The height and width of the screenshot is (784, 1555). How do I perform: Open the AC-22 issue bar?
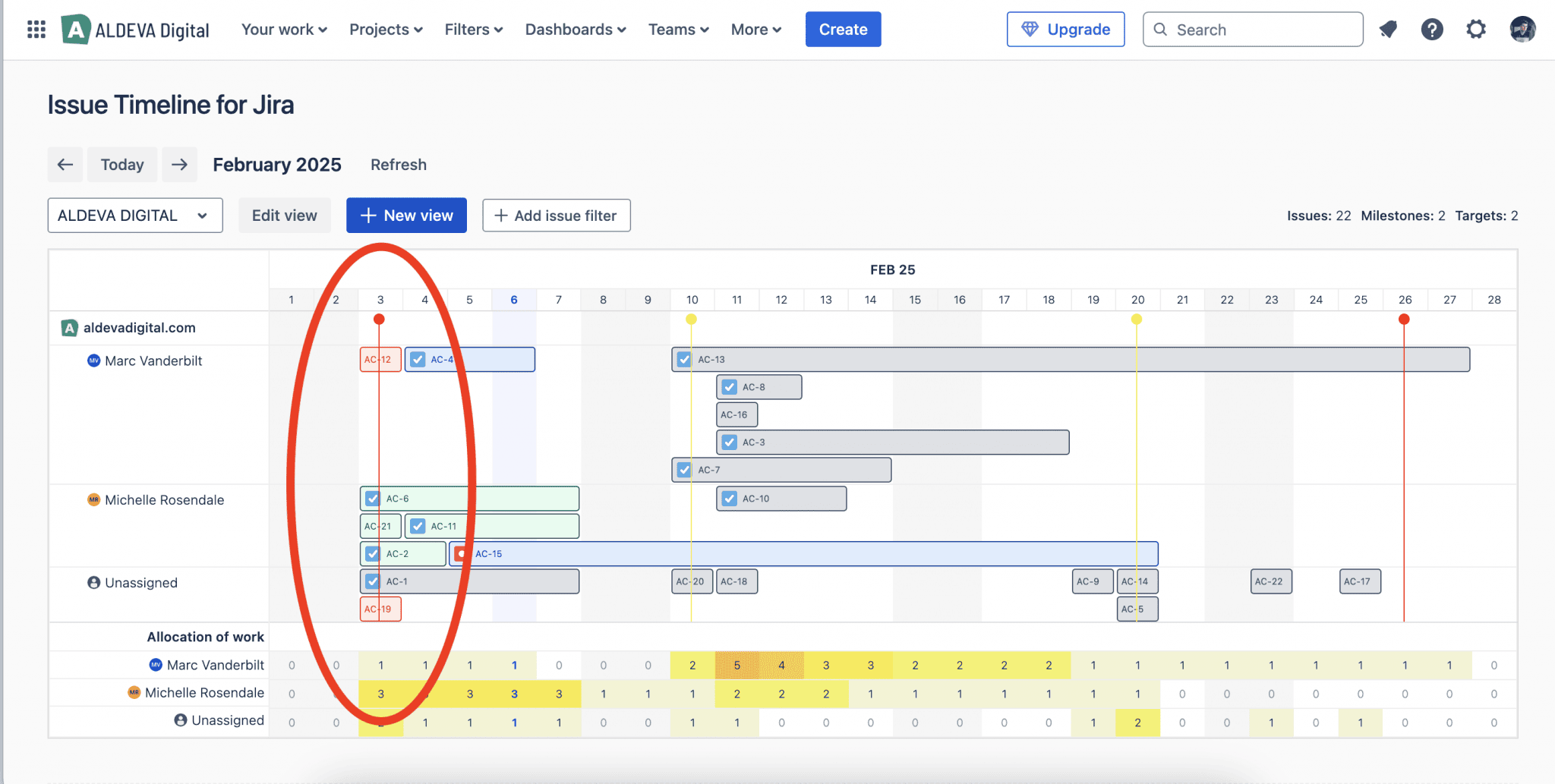click(1272, 581)
